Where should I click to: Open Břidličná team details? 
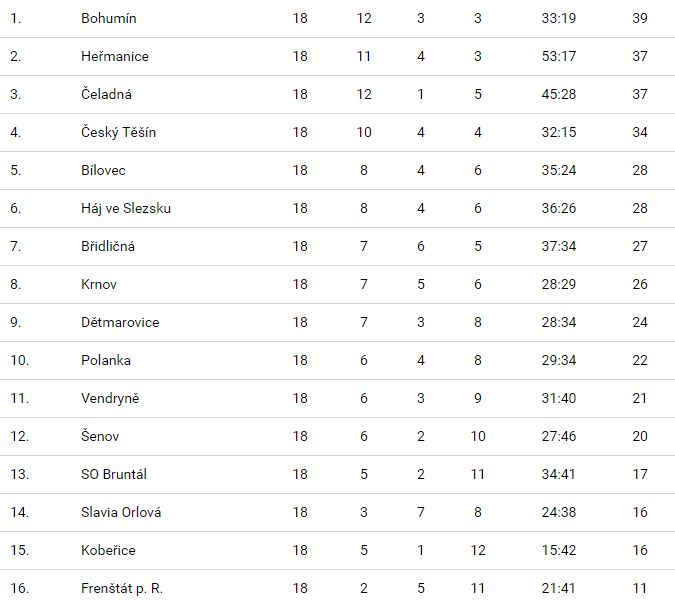[108, 246]
